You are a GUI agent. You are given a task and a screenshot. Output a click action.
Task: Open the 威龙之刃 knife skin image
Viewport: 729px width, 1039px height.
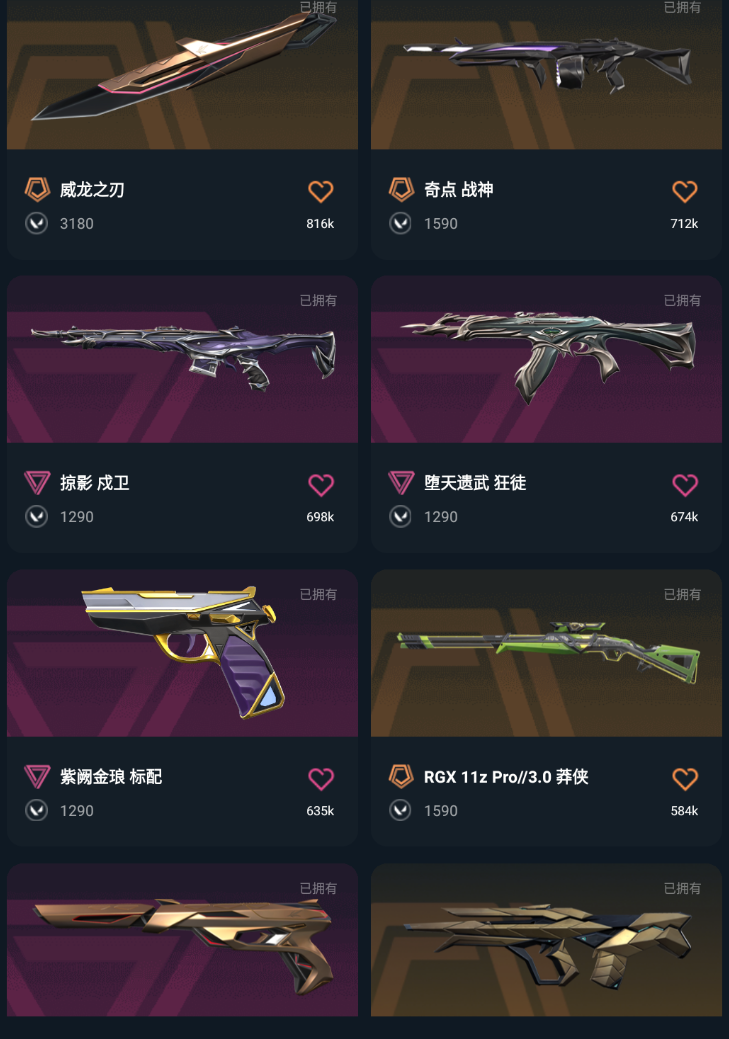(182, 74)
